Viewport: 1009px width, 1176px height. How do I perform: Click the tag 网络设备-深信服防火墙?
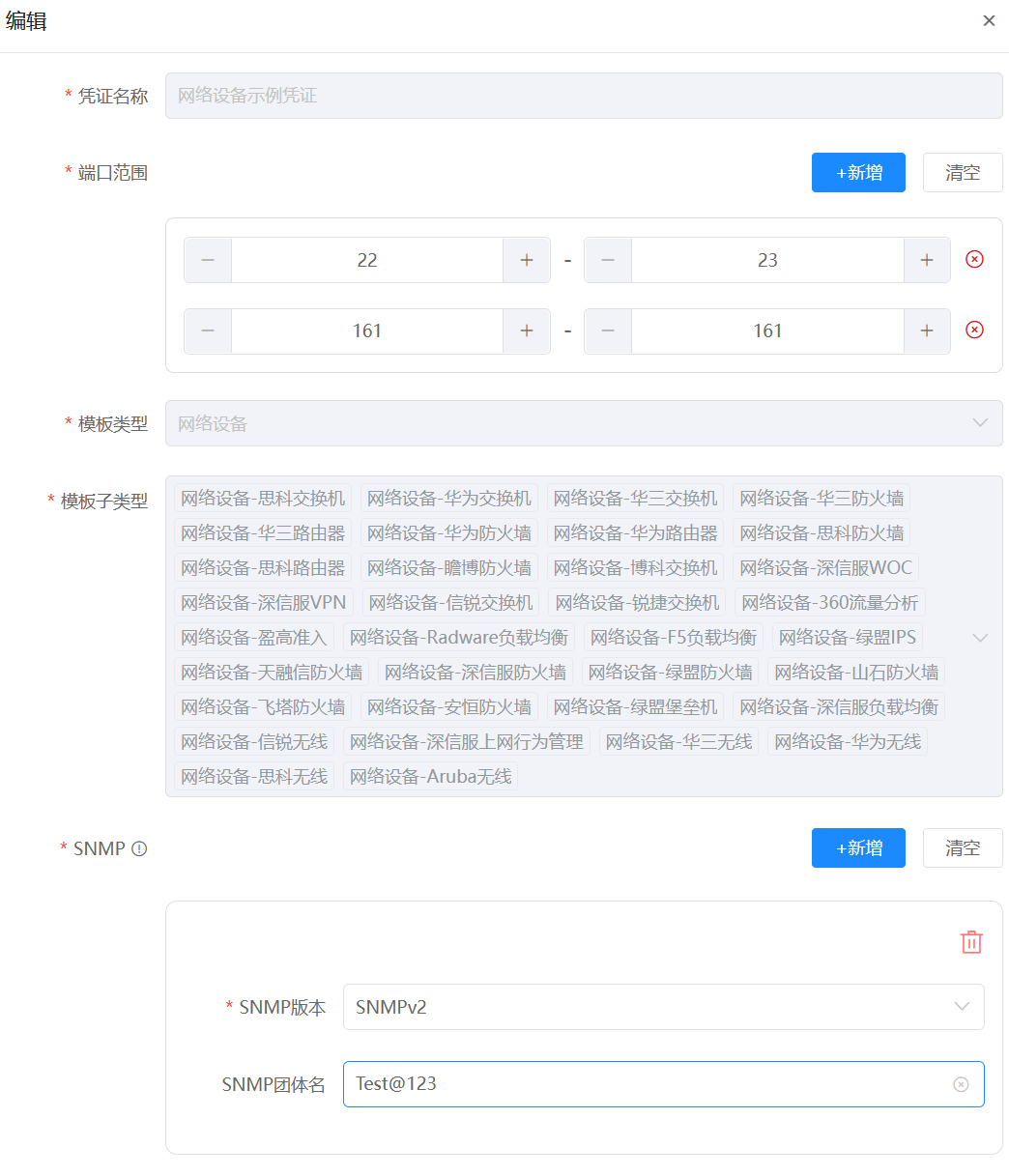(476, 673)
